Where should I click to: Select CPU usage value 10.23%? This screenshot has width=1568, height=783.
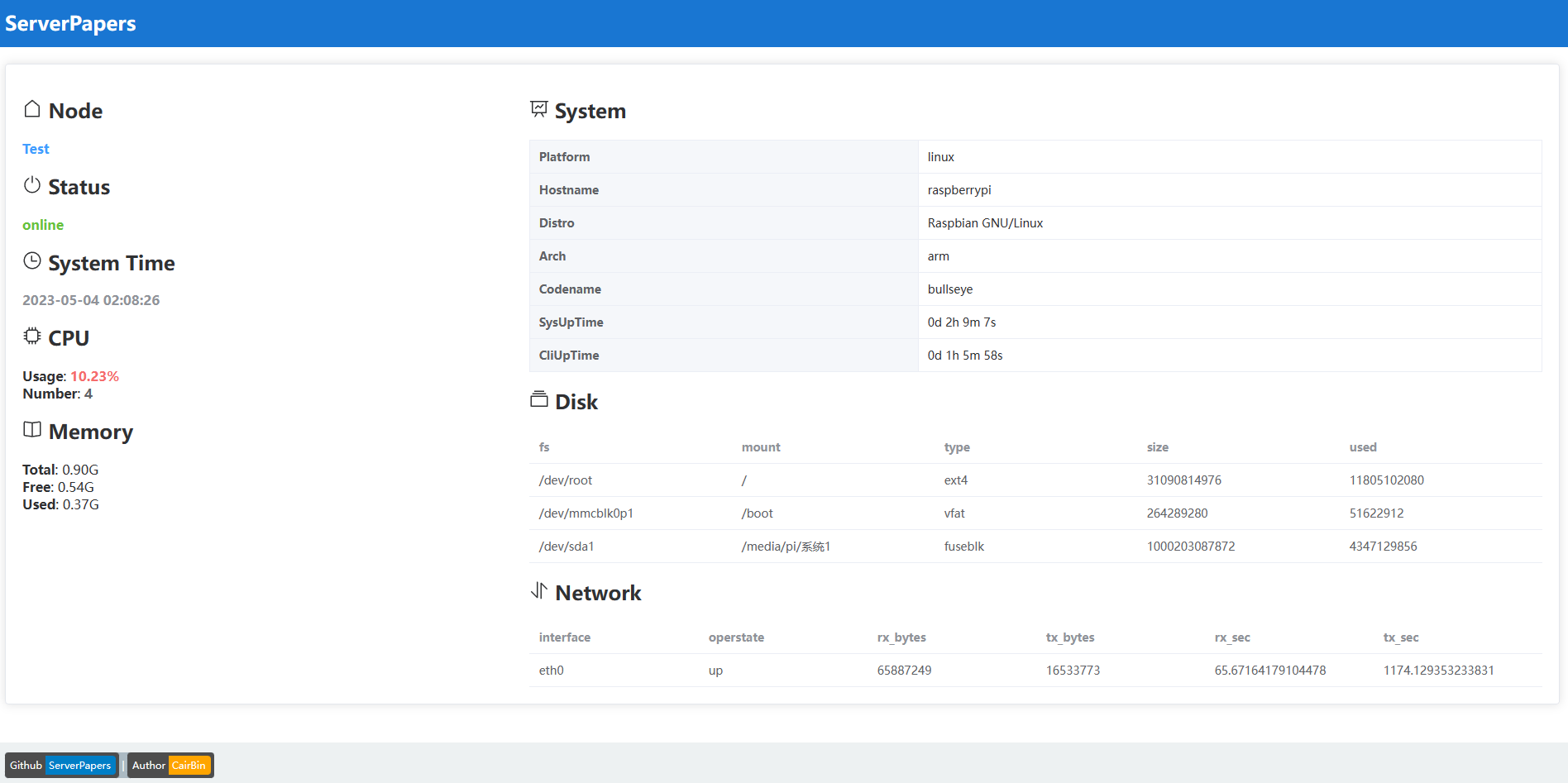tap(94, 376)
